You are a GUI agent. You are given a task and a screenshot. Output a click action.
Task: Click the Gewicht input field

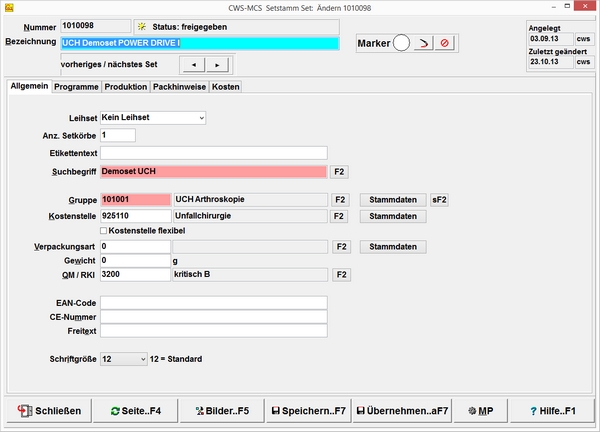pos(135,261)
